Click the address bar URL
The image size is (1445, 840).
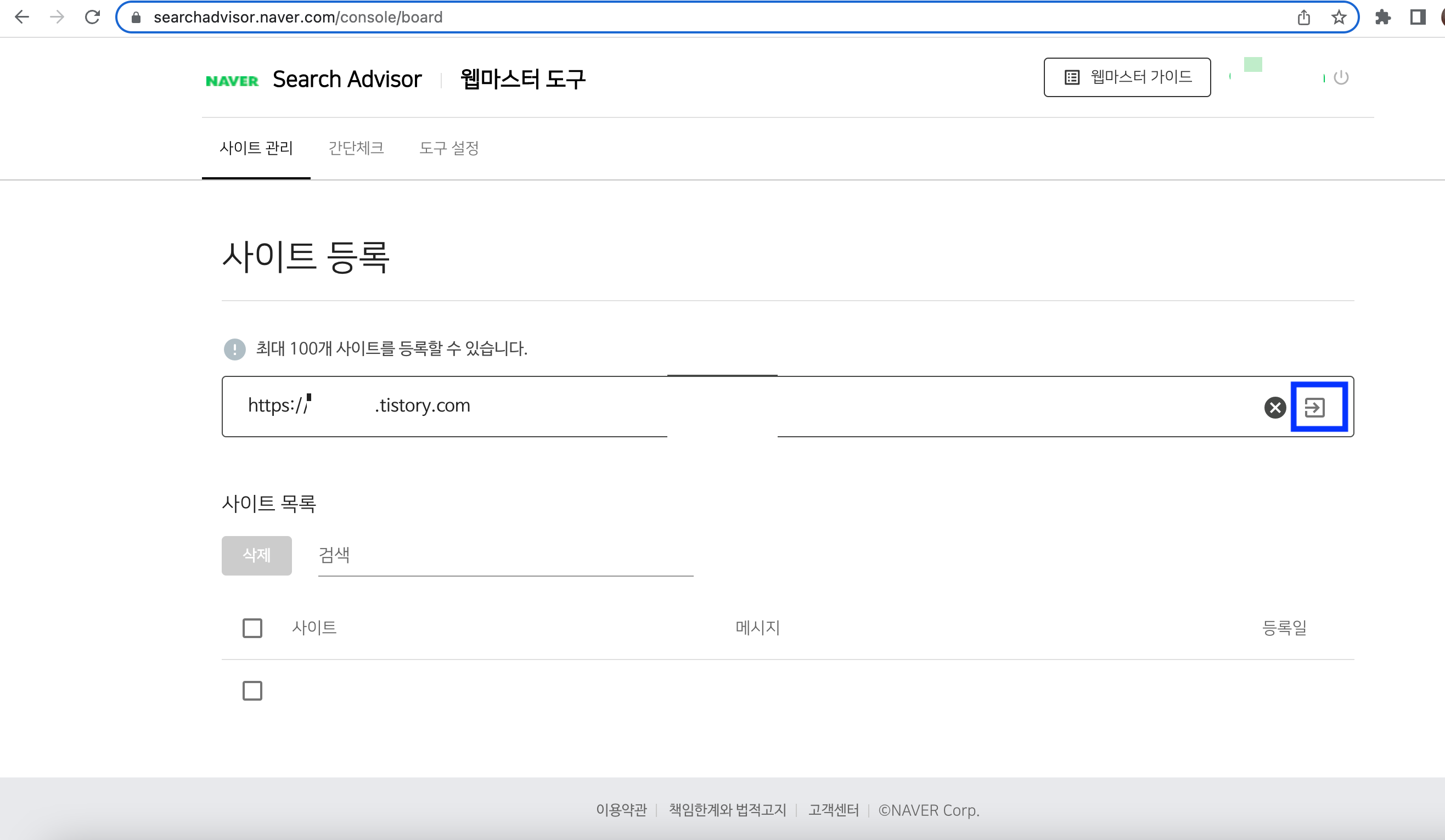pyautogui.click(x=298, y=18)
